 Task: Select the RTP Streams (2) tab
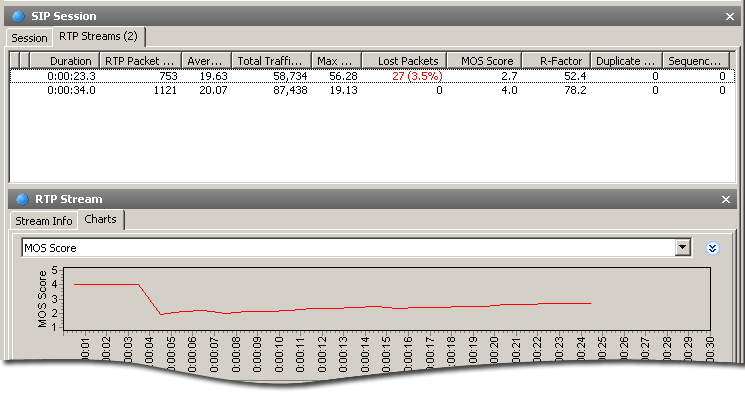(x=98, y=37)
